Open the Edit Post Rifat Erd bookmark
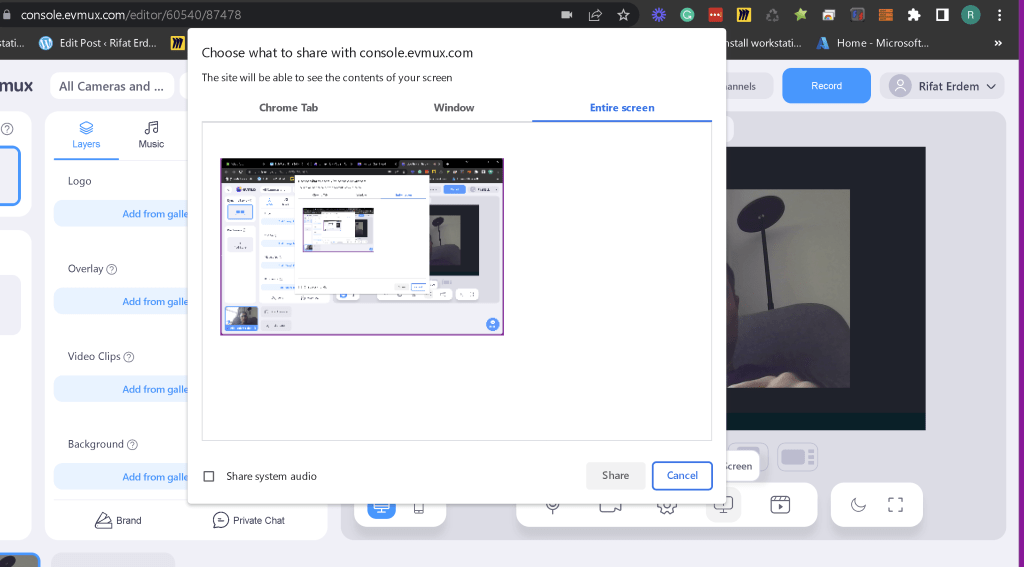Screen dimensions: 1024x567 [x=98, y=43]
